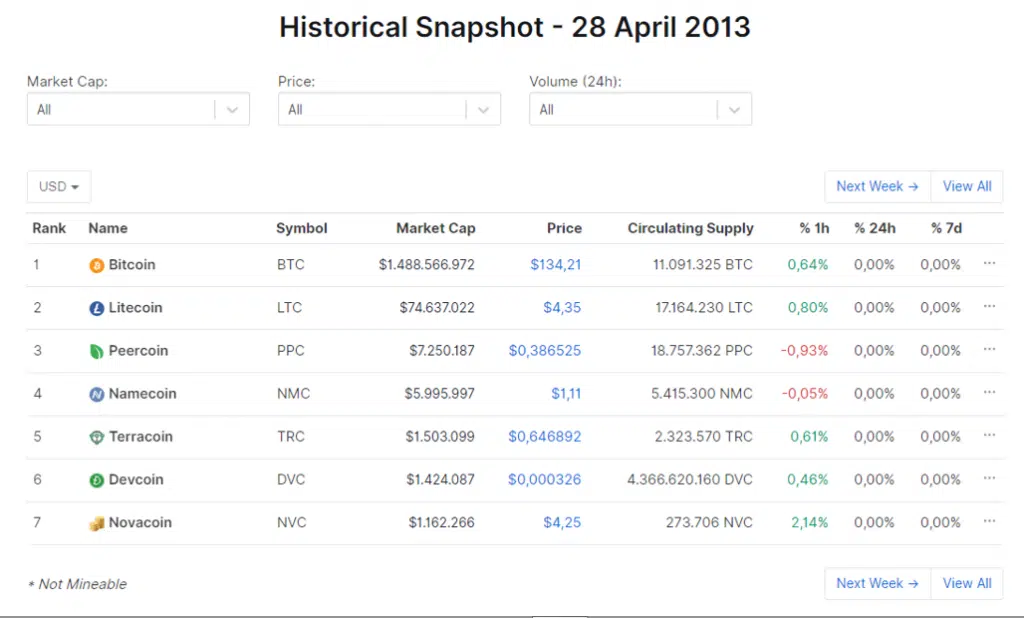Click the Historical Snapshot 28 April 2013 heading
Image resolution: width=1024 pixels, height=618 pixels.
point(515,27)
